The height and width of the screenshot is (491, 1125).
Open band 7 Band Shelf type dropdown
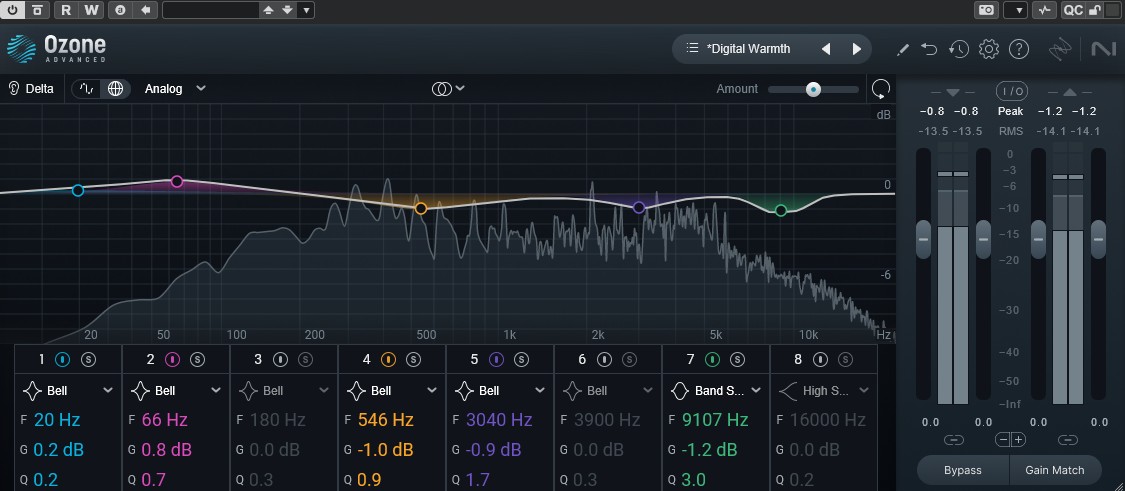coord(716,391)
